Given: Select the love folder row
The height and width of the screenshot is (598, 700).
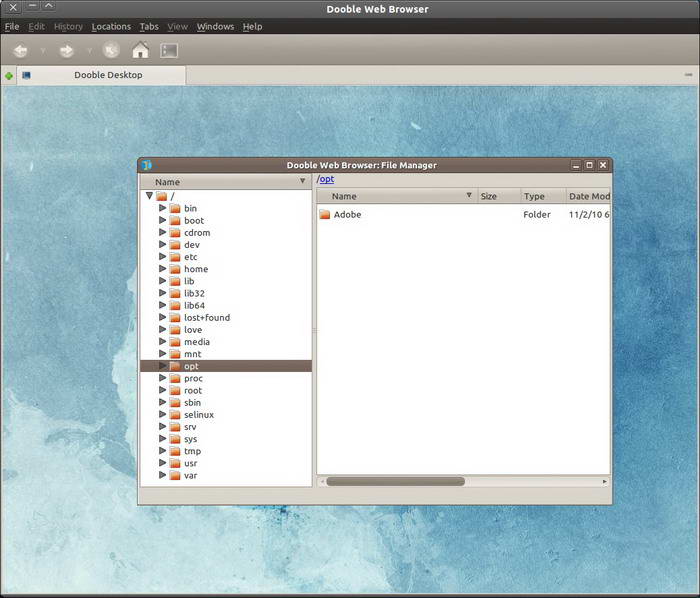Looking at the screenshot, I should click(x=226, y=330).
